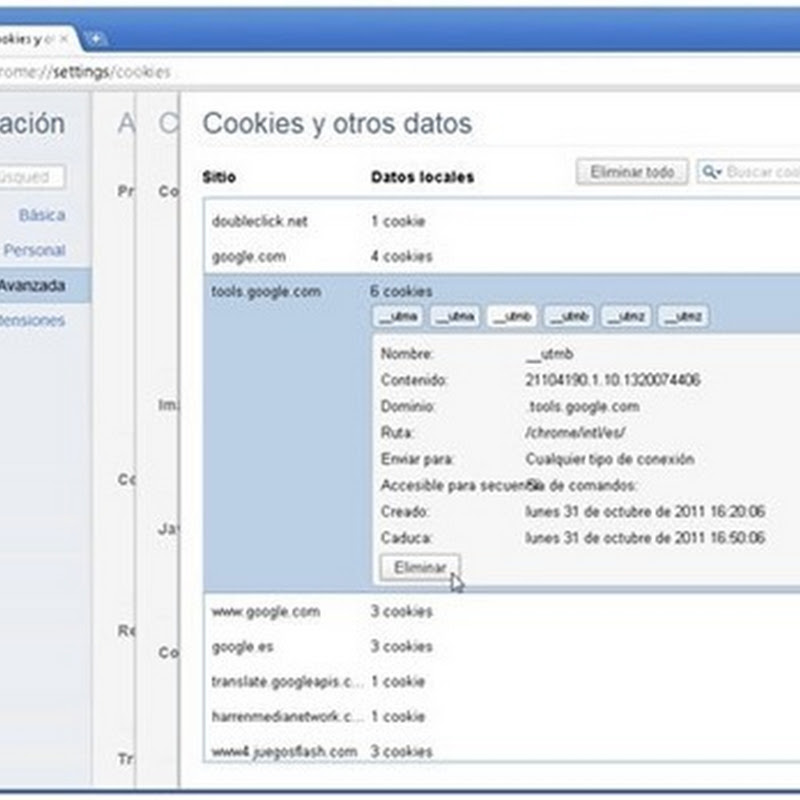
Task: Click the Nombre value __utmb
Action: coord(549,354)
